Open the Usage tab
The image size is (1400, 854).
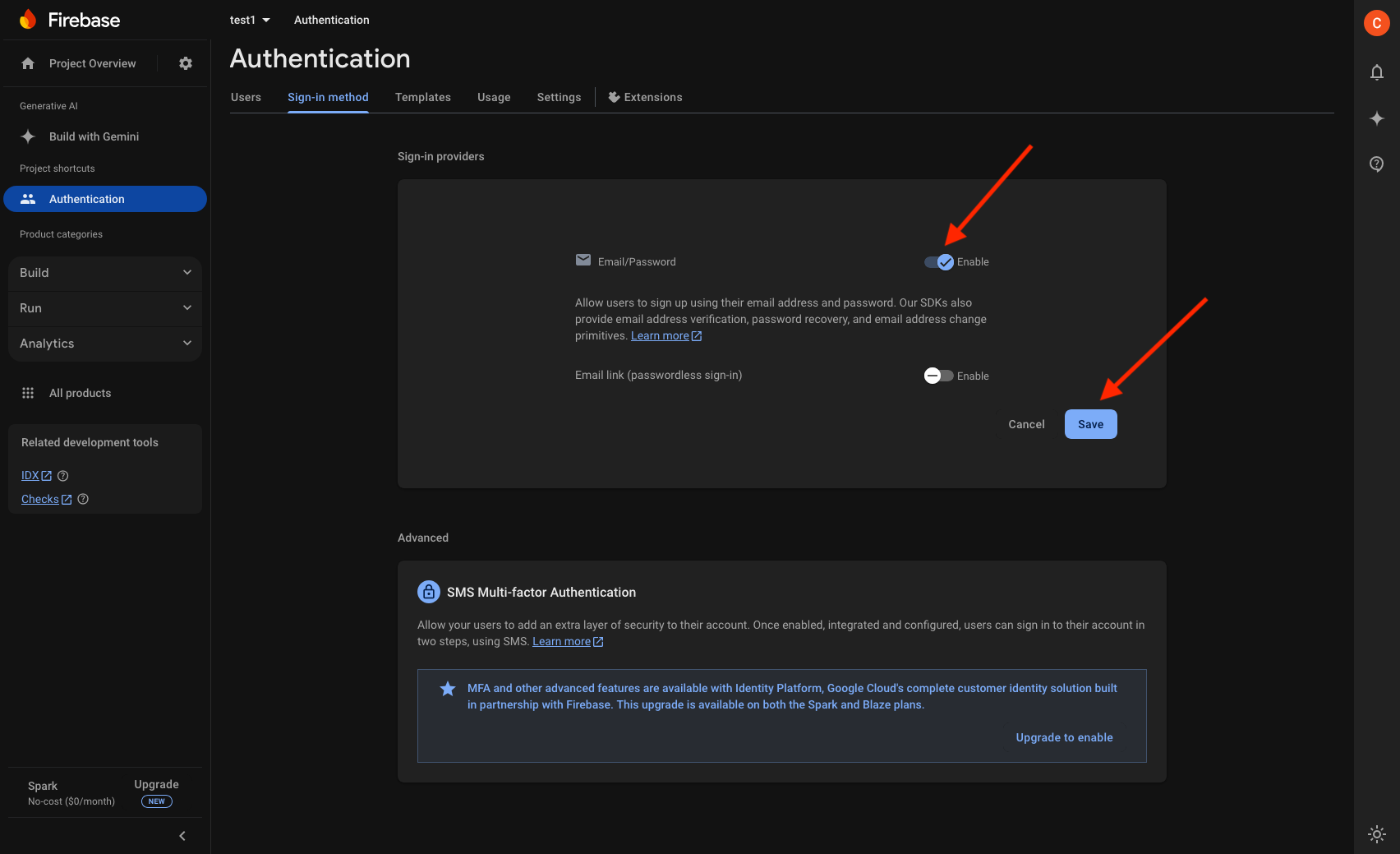click(x=494, y=97)
